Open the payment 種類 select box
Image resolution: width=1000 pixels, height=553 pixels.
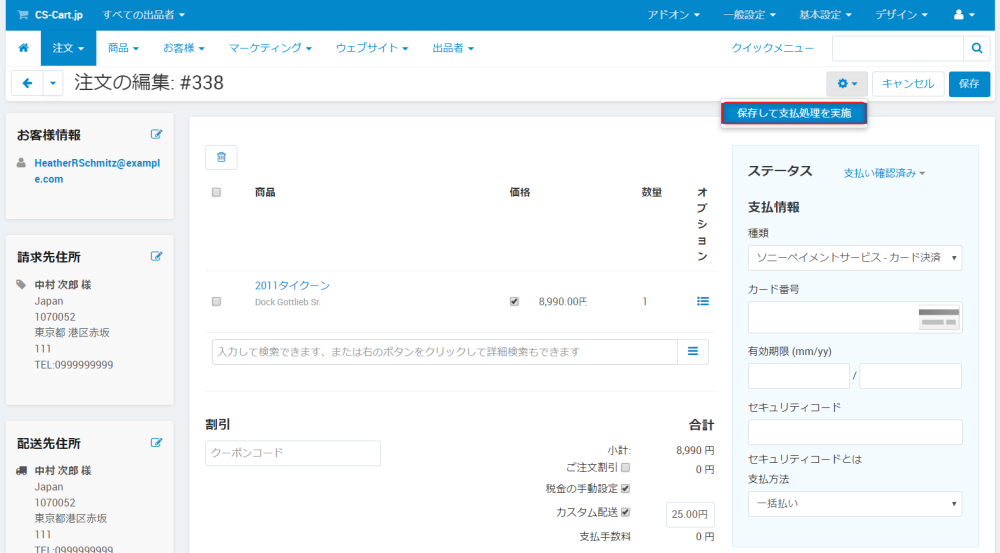[855, 258]
